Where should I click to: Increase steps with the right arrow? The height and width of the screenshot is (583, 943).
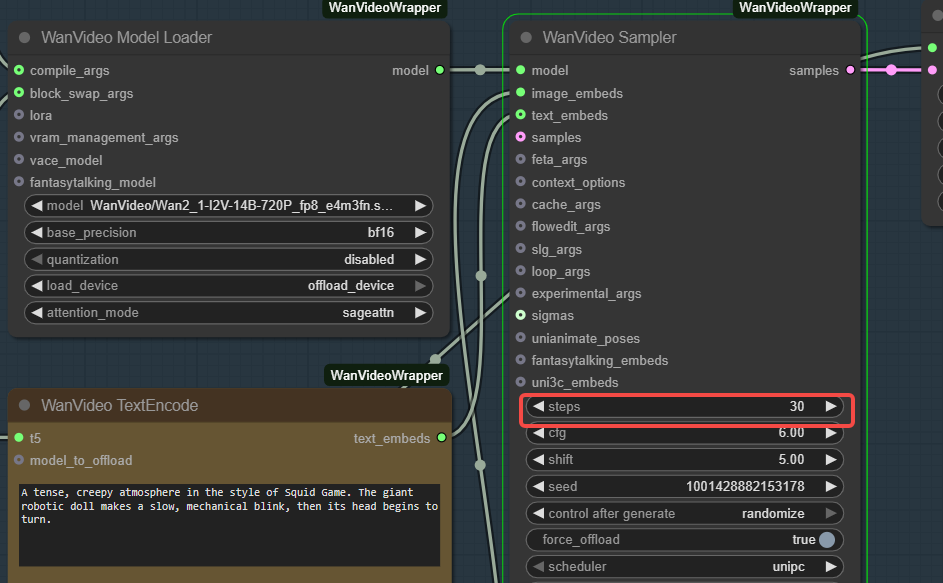[x=831, y=406]
